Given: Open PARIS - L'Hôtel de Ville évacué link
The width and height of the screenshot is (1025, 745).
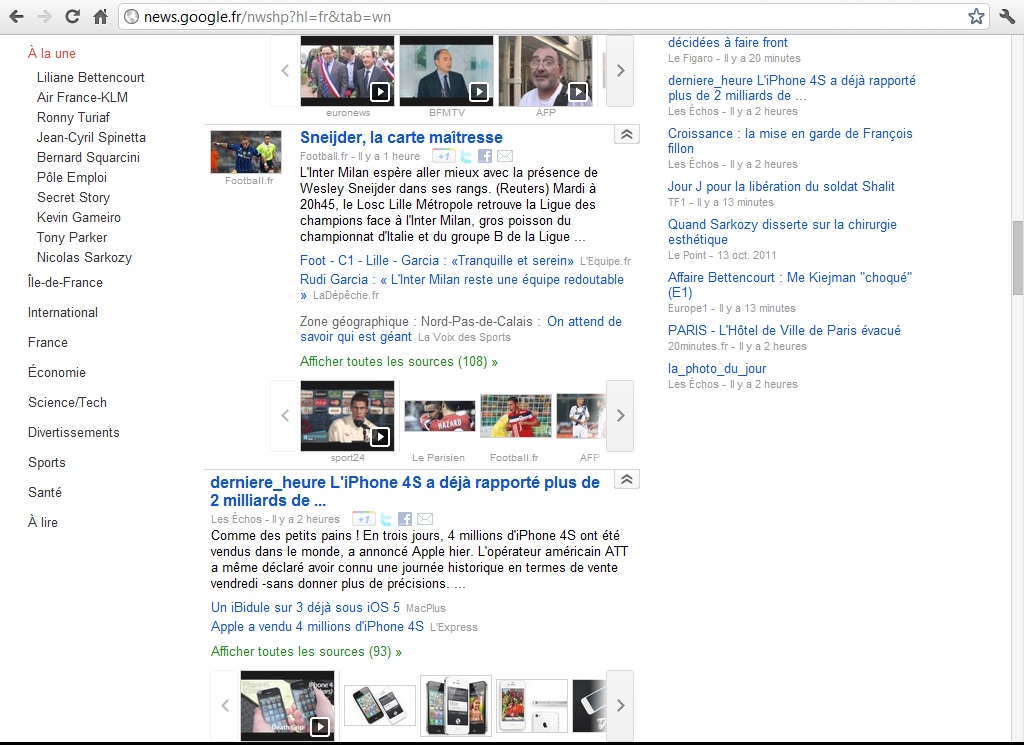Looking at the screenshot, I should coord(784,330).
